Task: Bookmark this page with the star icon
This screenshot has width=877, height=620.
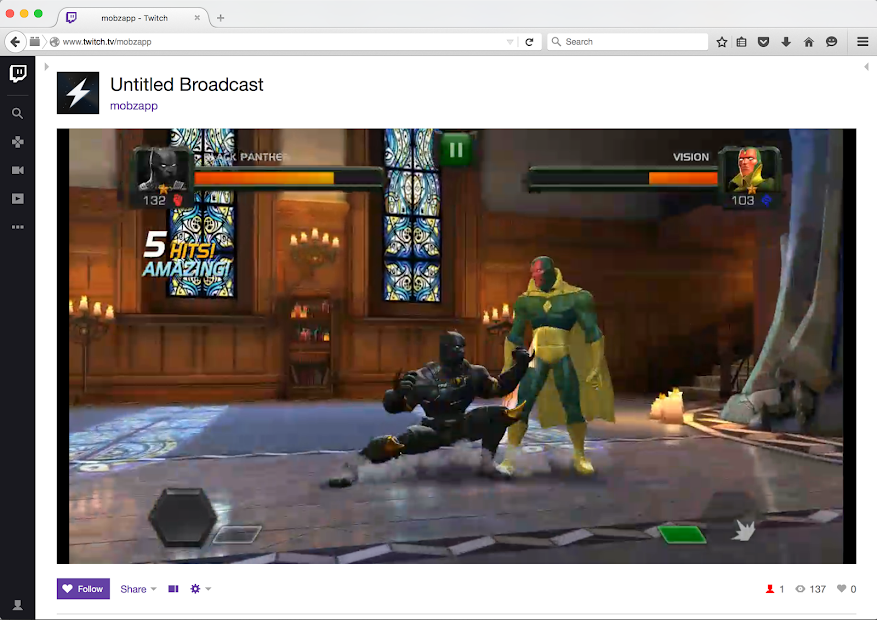Action: 721,41
